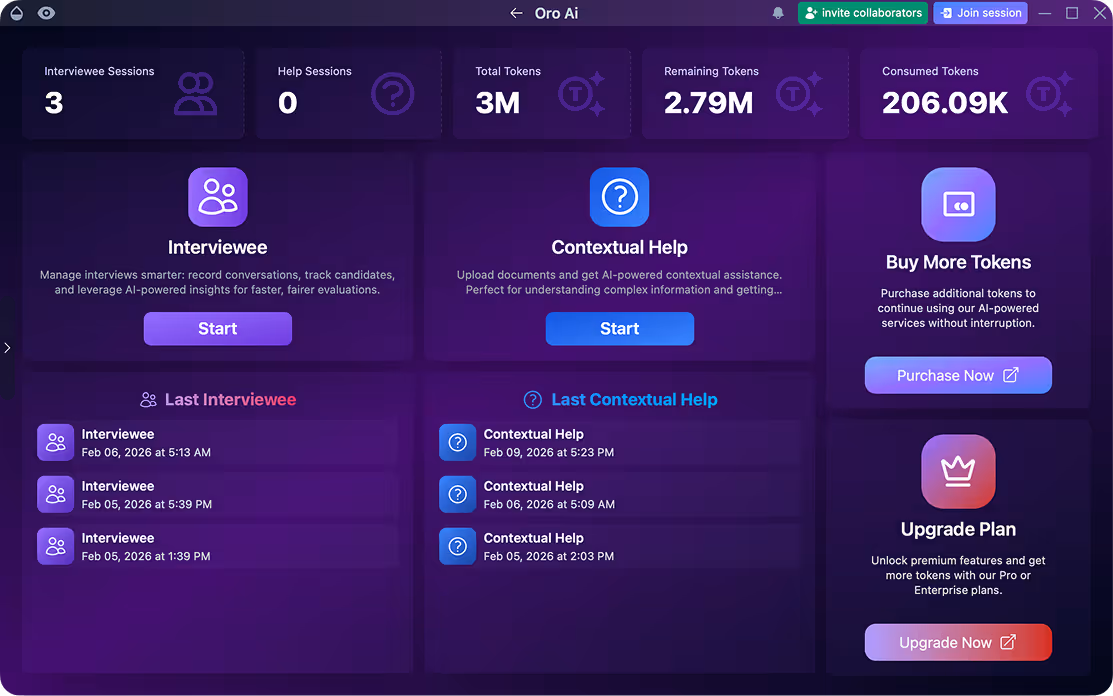Expand the left sidebar chevron

tap(7, 348)
